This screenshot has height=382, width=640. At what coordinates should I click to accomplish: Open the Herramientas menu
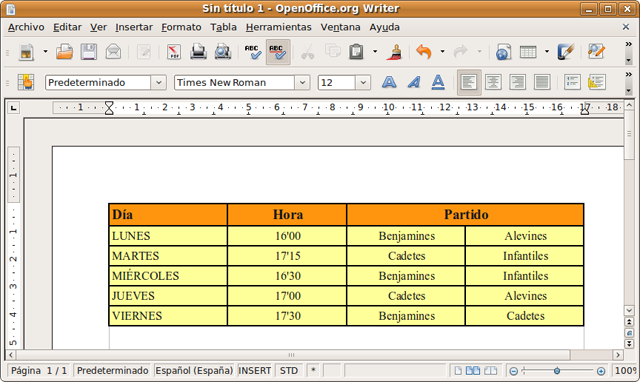click(278, 27)
